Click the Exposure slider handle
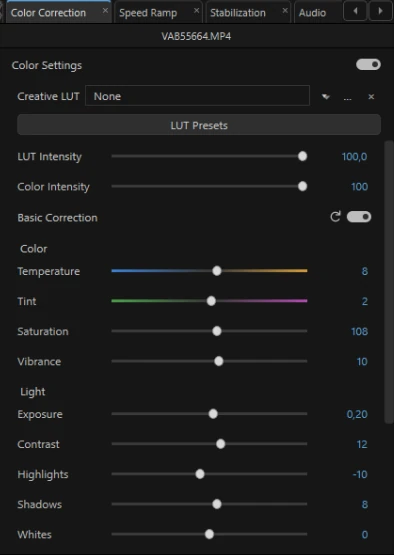 click(213, 414)
